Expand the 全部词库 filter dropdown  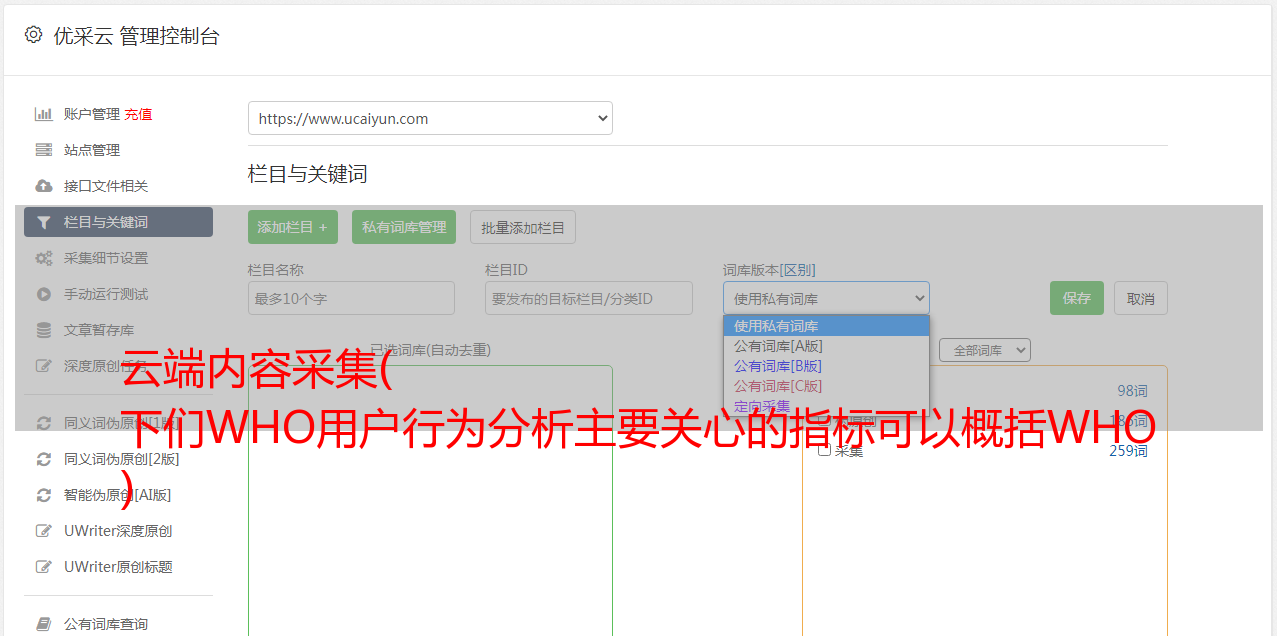[x=984, y=350]
